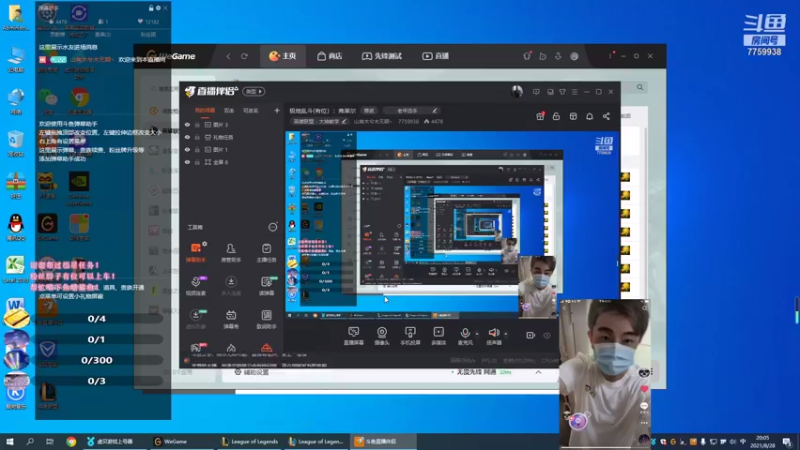Expand the mode pill next to companion logo
Image resolution: width=800 pixels, height=450 pixels.
click(254, 91)
